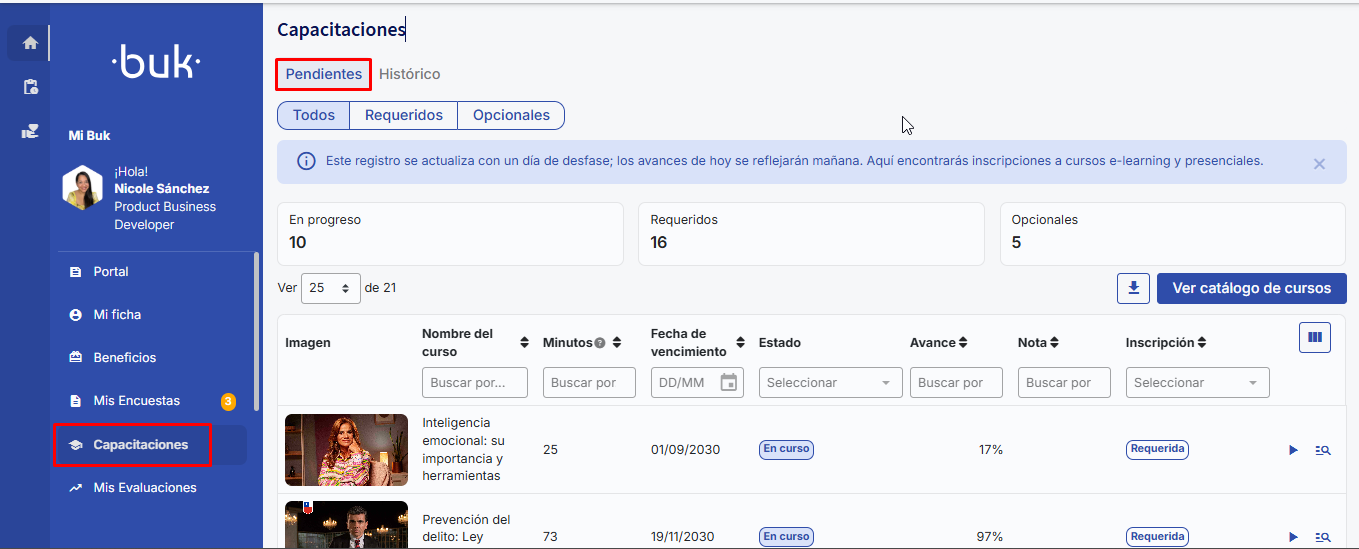Click the hand-holding benefits rail icon
1359x549 pixels.
(x=30, y=131)
